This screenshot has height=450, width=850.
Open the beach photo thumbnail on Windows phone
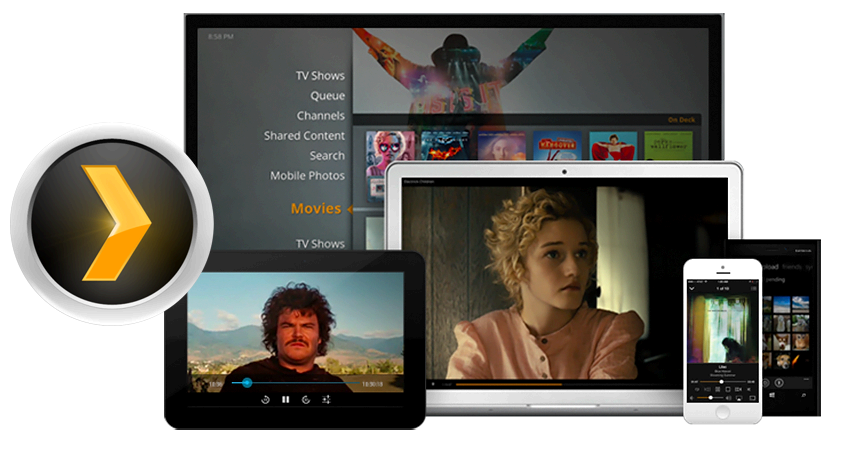click(x=782, y=304)
